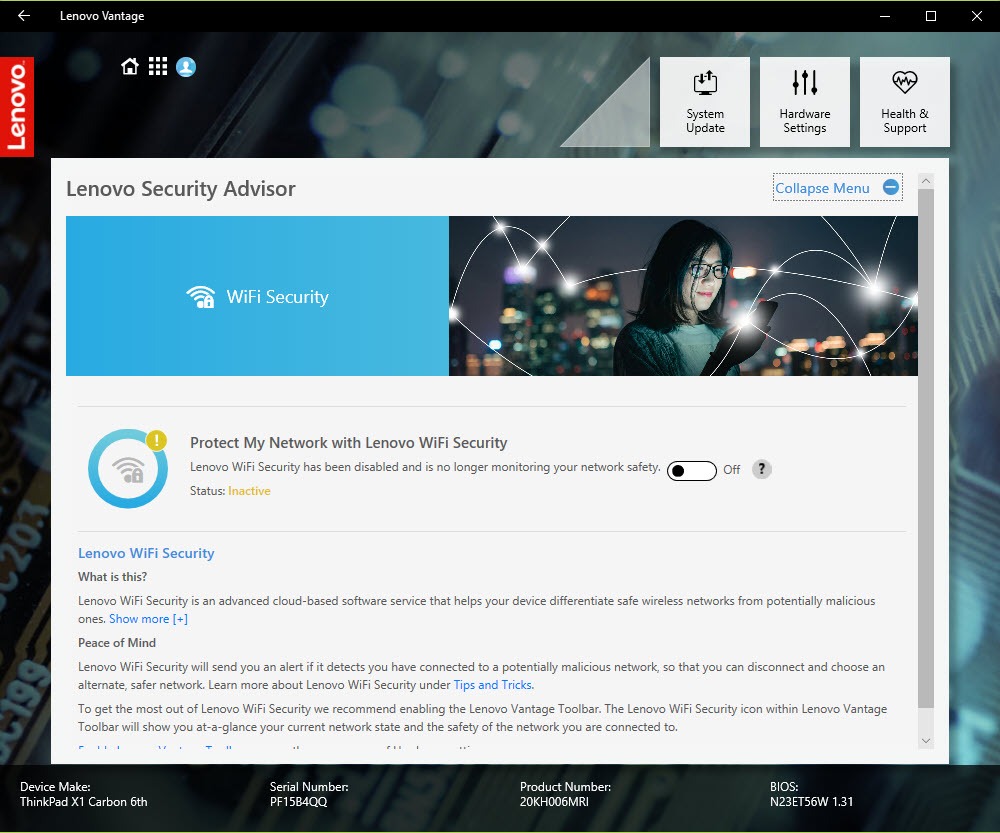Click scrollbar down arrow
The image size is (1000, 833).
(926, 741)
